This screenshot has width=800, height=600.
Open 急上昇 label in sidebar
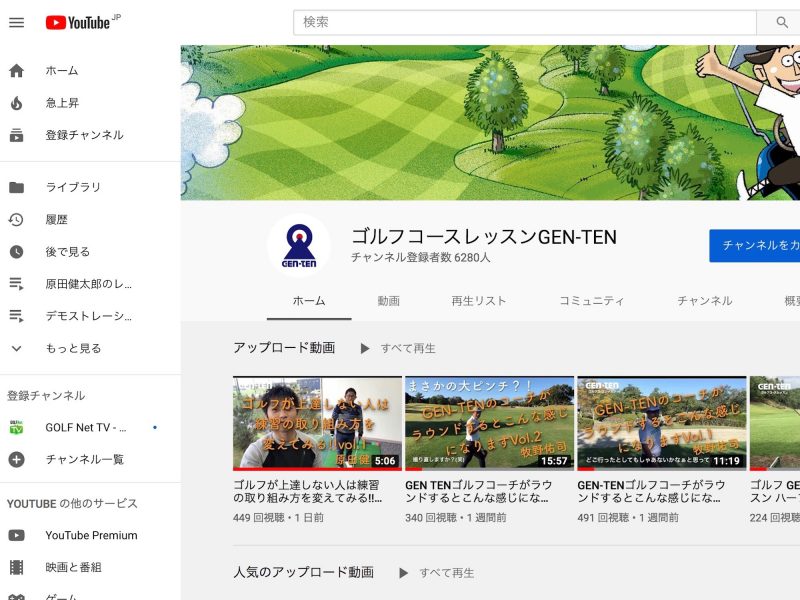click(62, 103)
